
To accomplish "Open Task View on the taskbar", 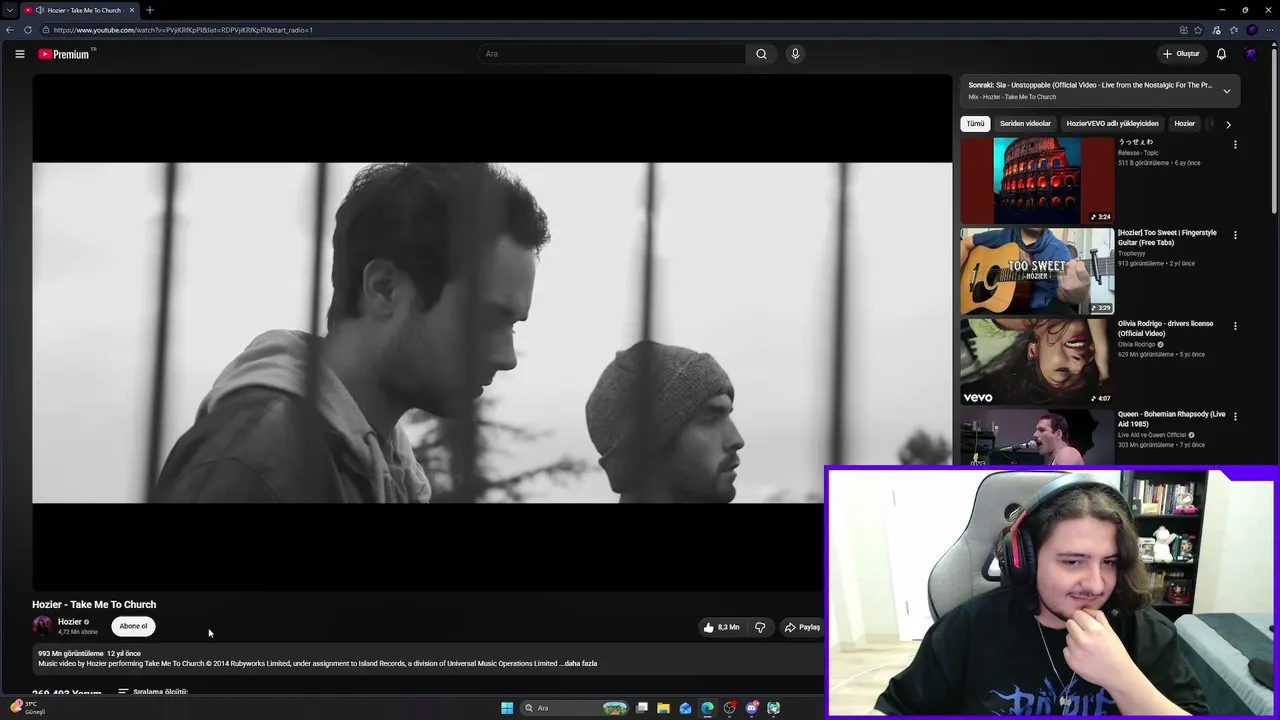I will tap(641, 708).
